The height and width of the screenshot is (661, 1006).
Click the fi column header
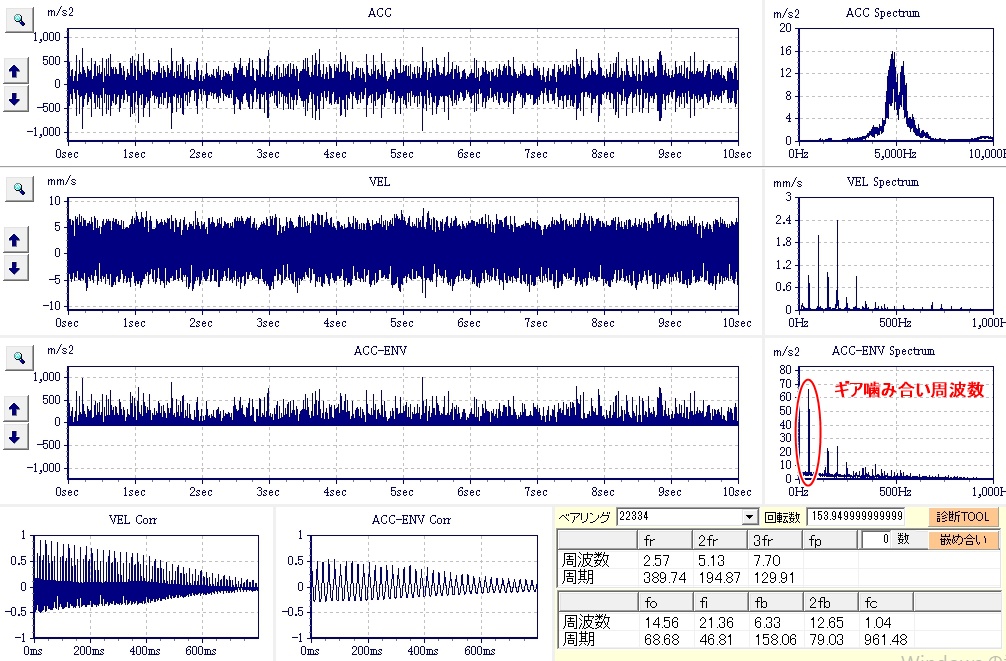720,602
